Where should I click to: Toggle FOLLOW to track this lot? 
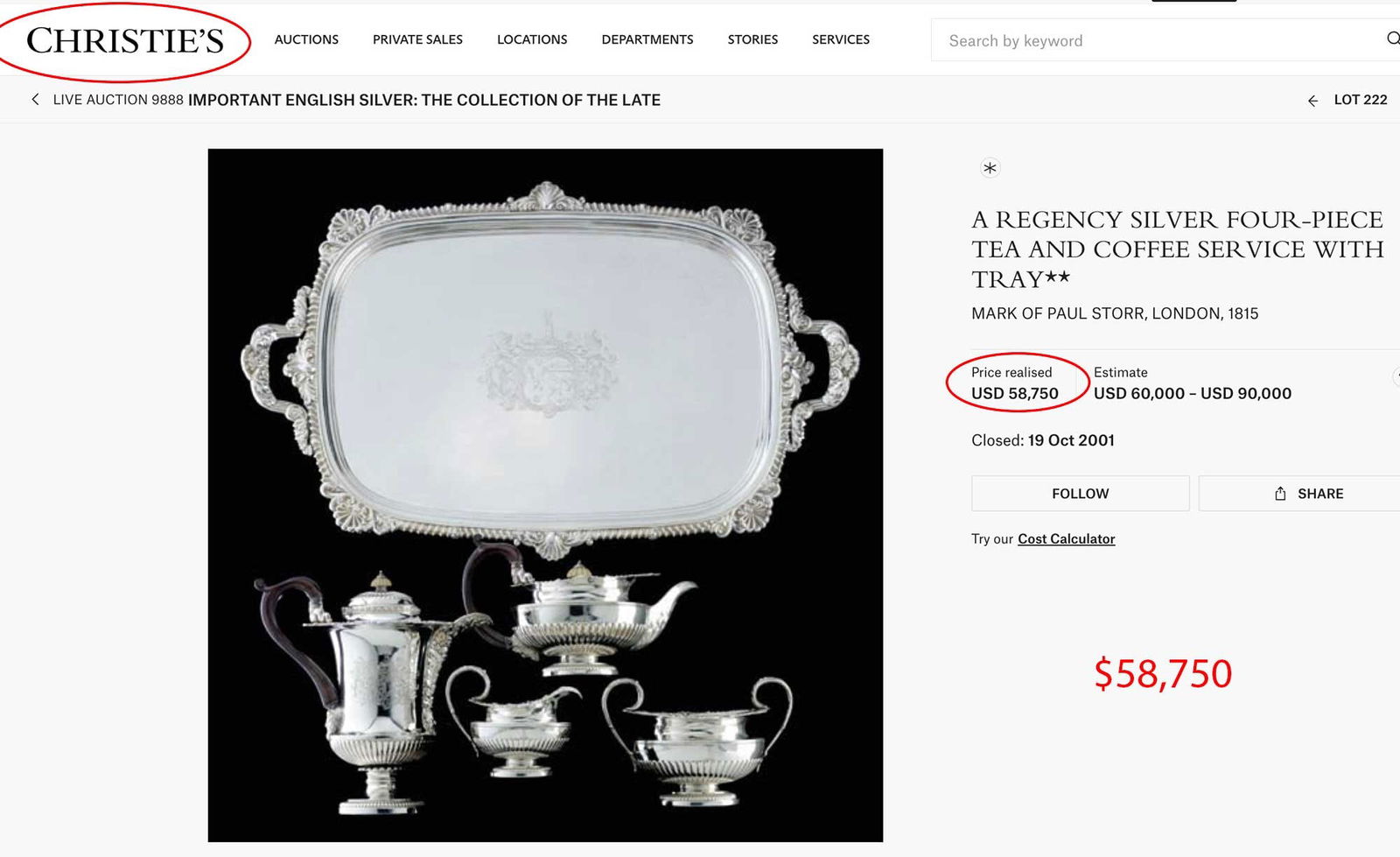click(x=1079, y=493)
